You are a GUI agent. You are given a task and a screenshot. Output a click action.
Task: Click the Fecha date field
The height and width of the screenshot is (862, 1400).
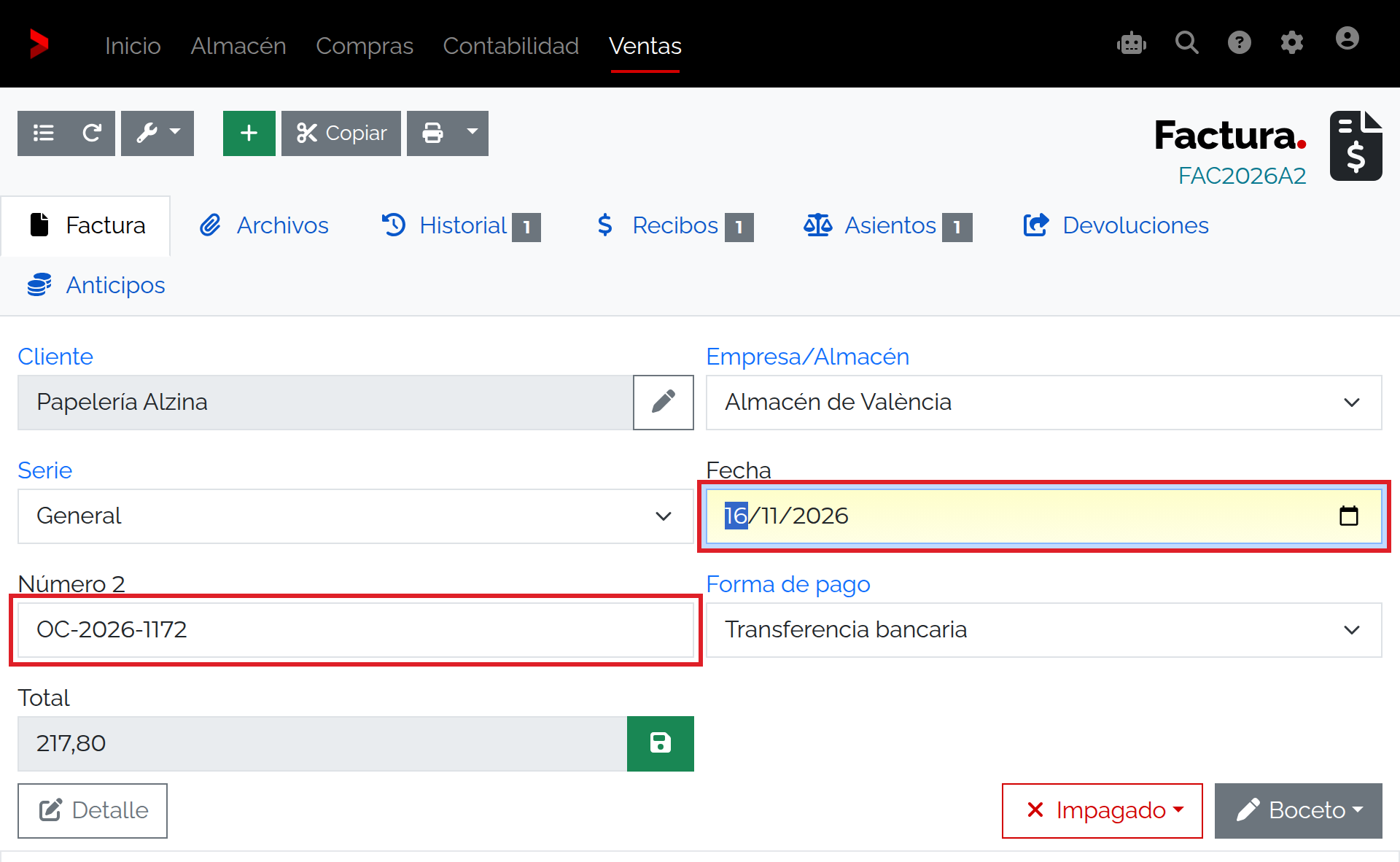pyautogui.click(x=1044, y=516)
